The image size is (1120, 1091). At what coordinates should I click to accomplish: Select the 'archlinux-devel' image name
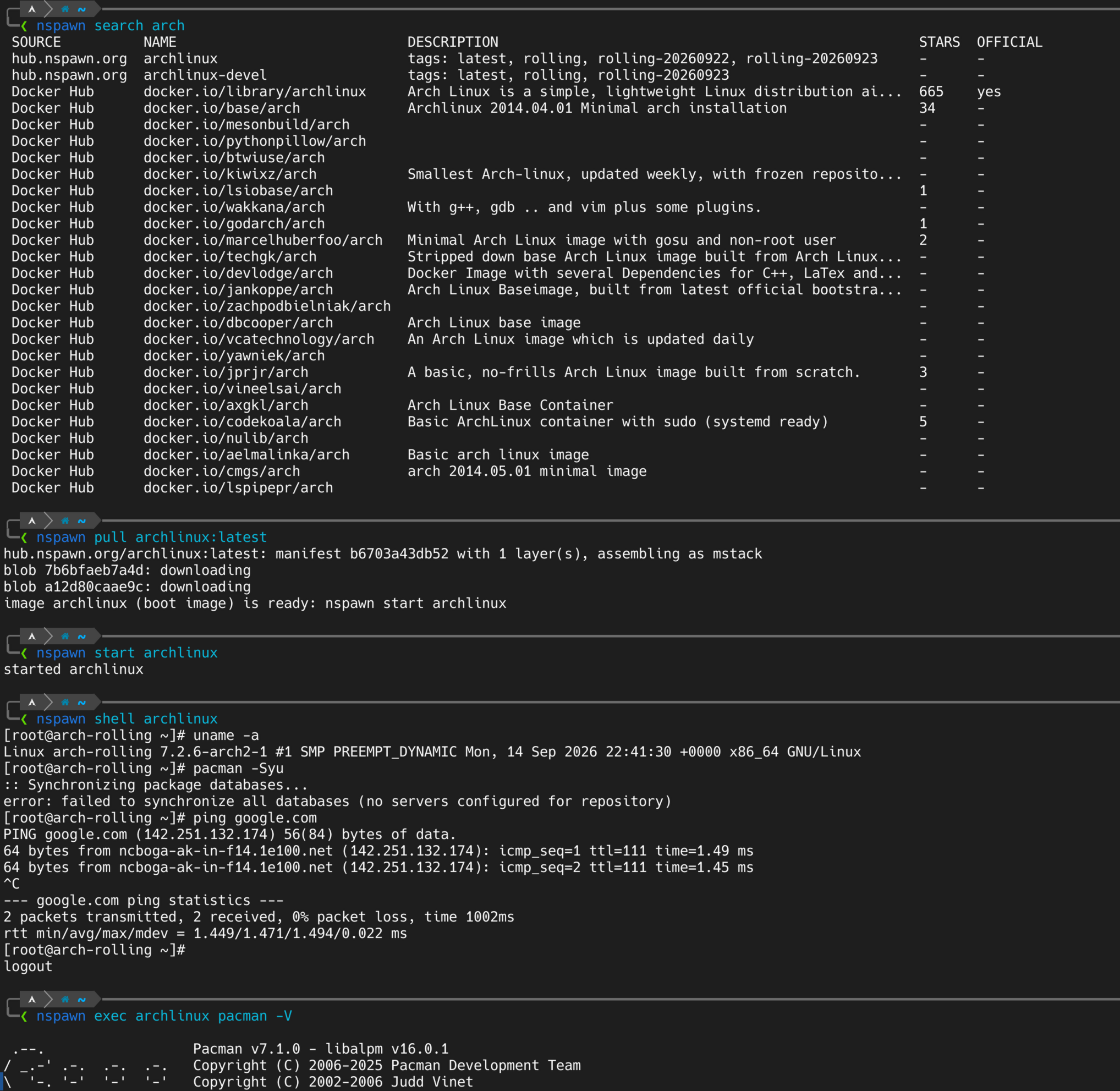205,75
